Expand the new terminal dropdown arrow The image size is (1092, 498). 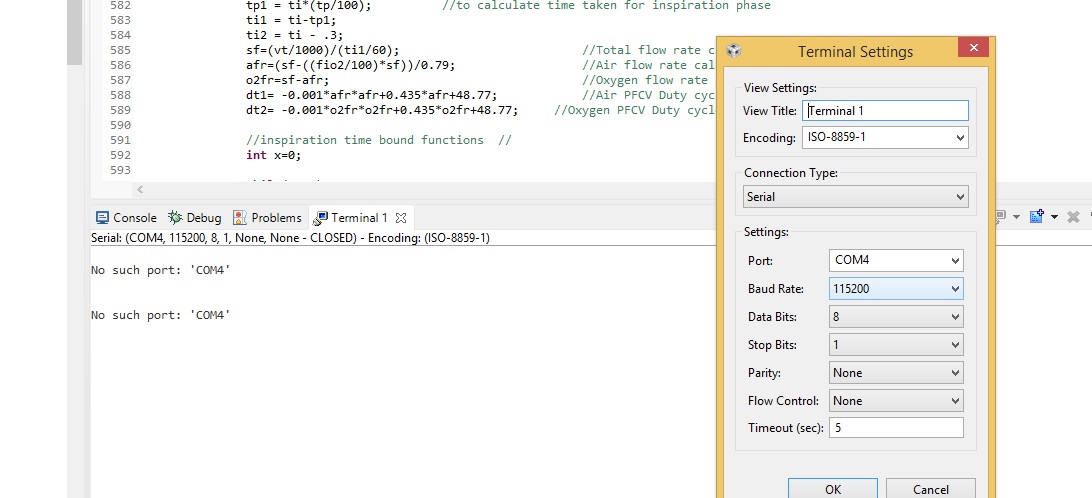pos(1054,217)
